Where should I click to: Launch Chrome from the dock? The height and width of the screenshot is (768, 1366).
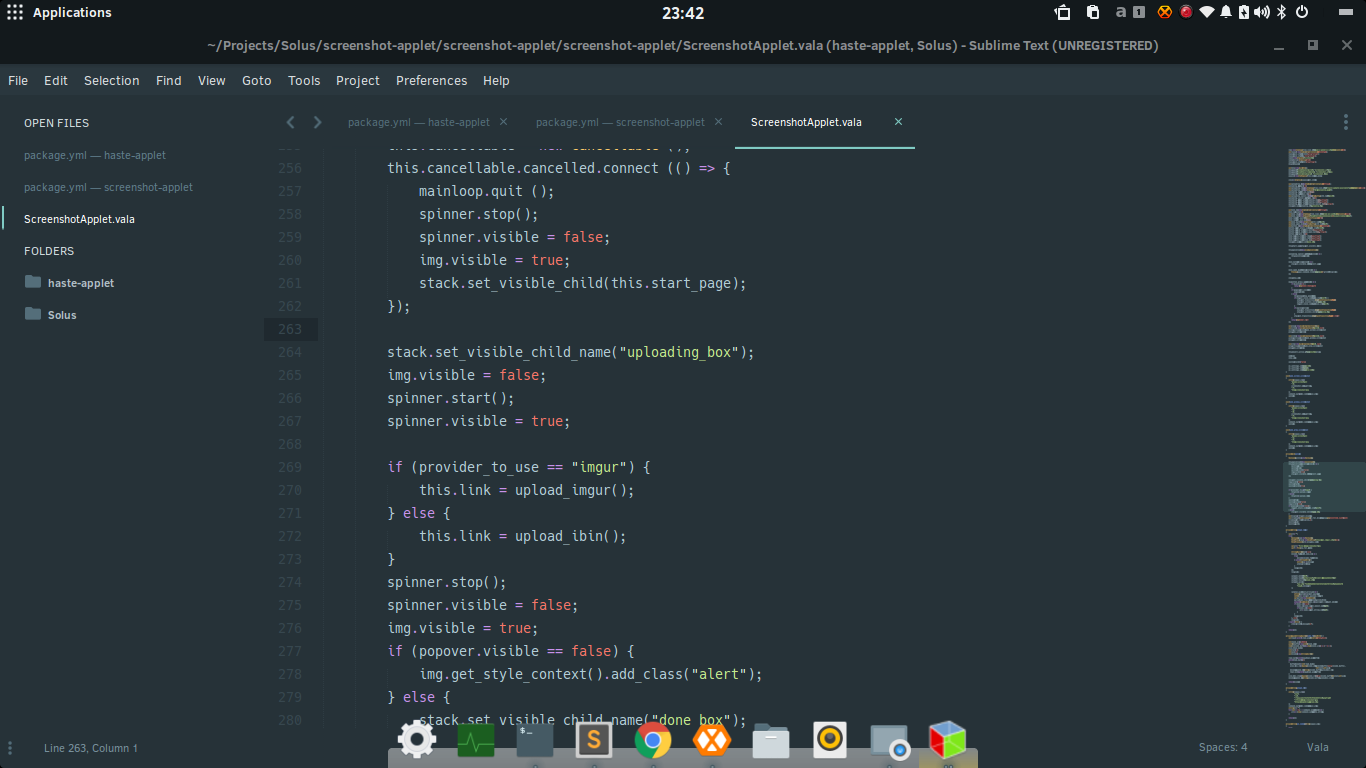(x=653, y=741)
